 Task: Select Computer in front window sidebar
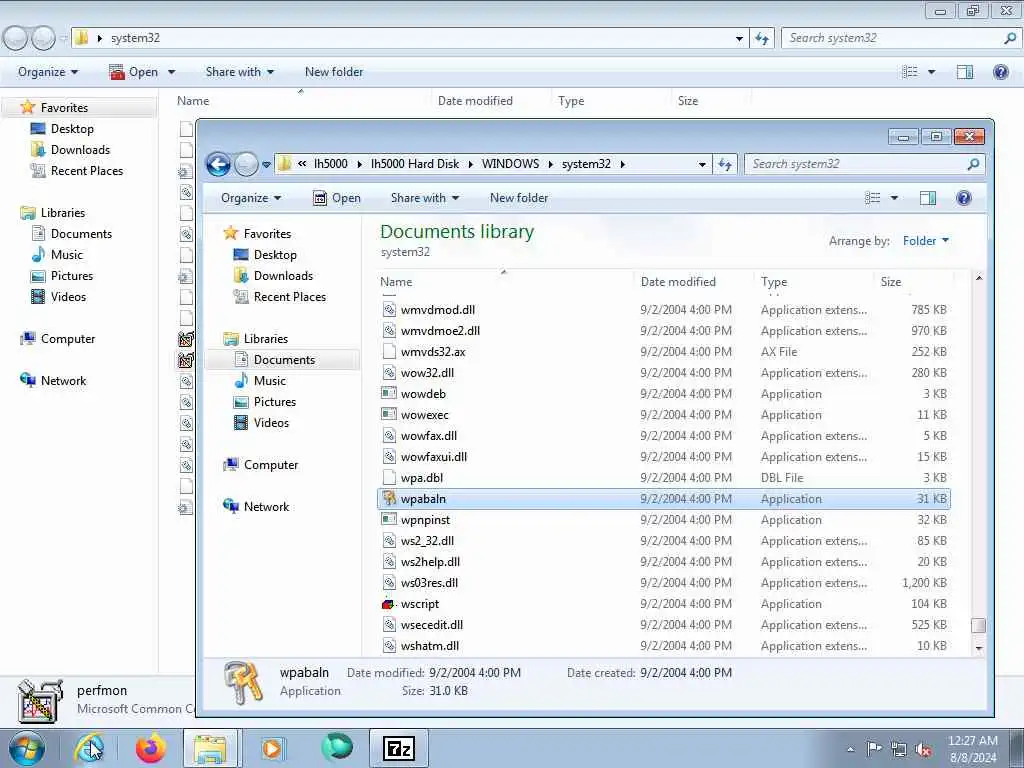pyautogui.click(x=270, y=465)
